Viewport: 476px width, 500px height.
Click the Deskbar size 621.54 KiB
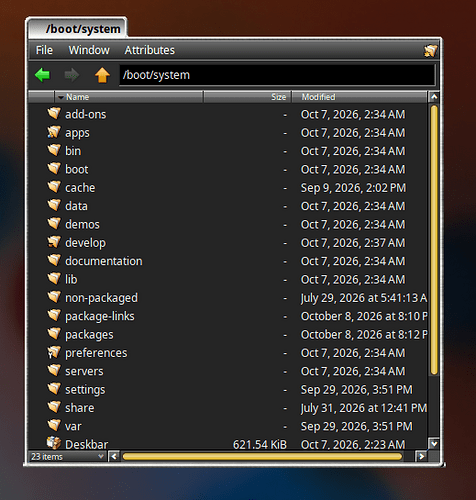click(260, 444)
